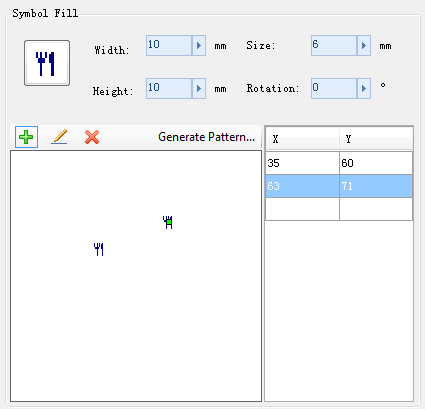Open the Rotation value arrow

364,88
